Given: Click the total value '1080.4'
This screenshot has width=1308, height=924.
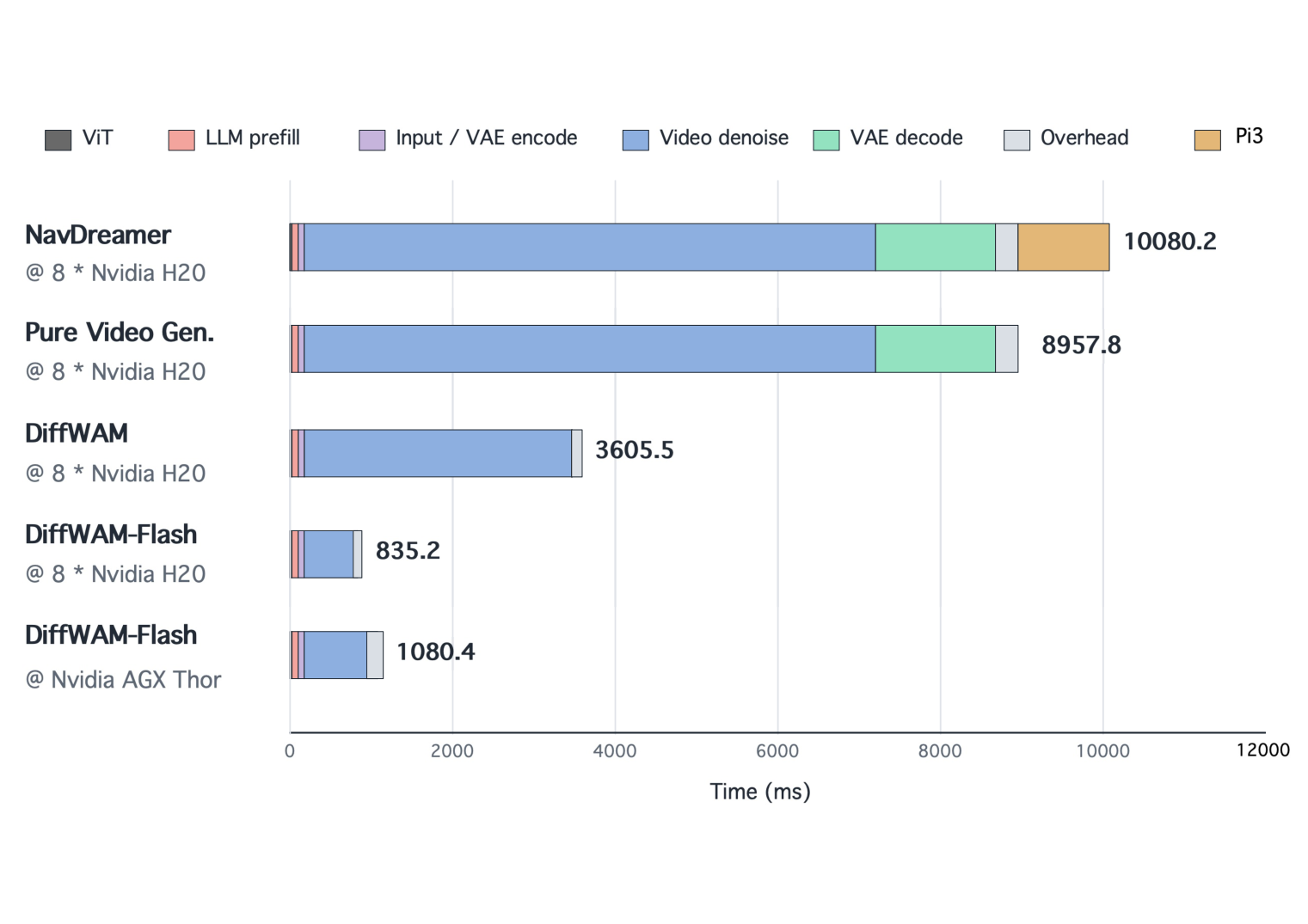Looking at the screenshot, I should [435, 652].
